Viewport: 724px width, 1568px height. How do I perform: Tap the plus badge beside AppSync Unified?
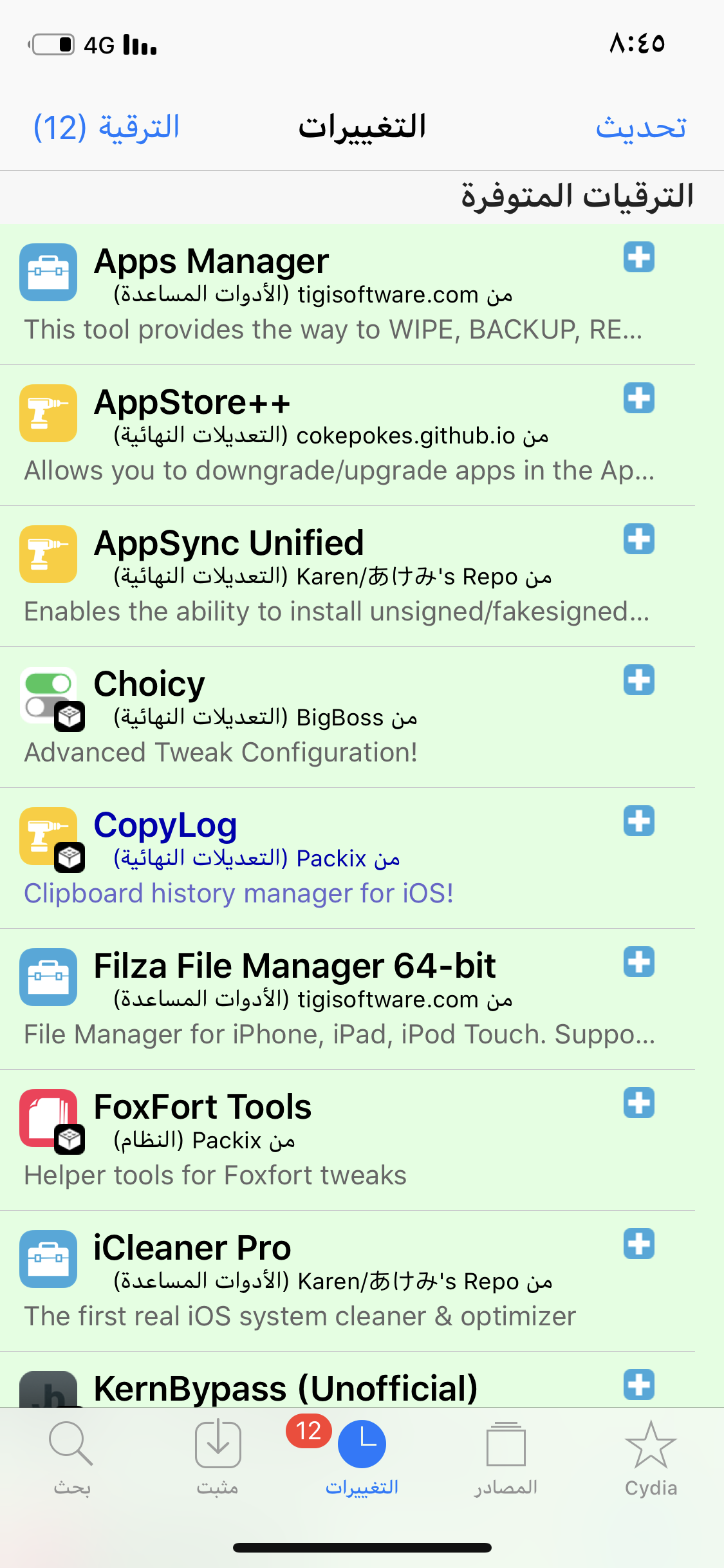coord(639,539)
